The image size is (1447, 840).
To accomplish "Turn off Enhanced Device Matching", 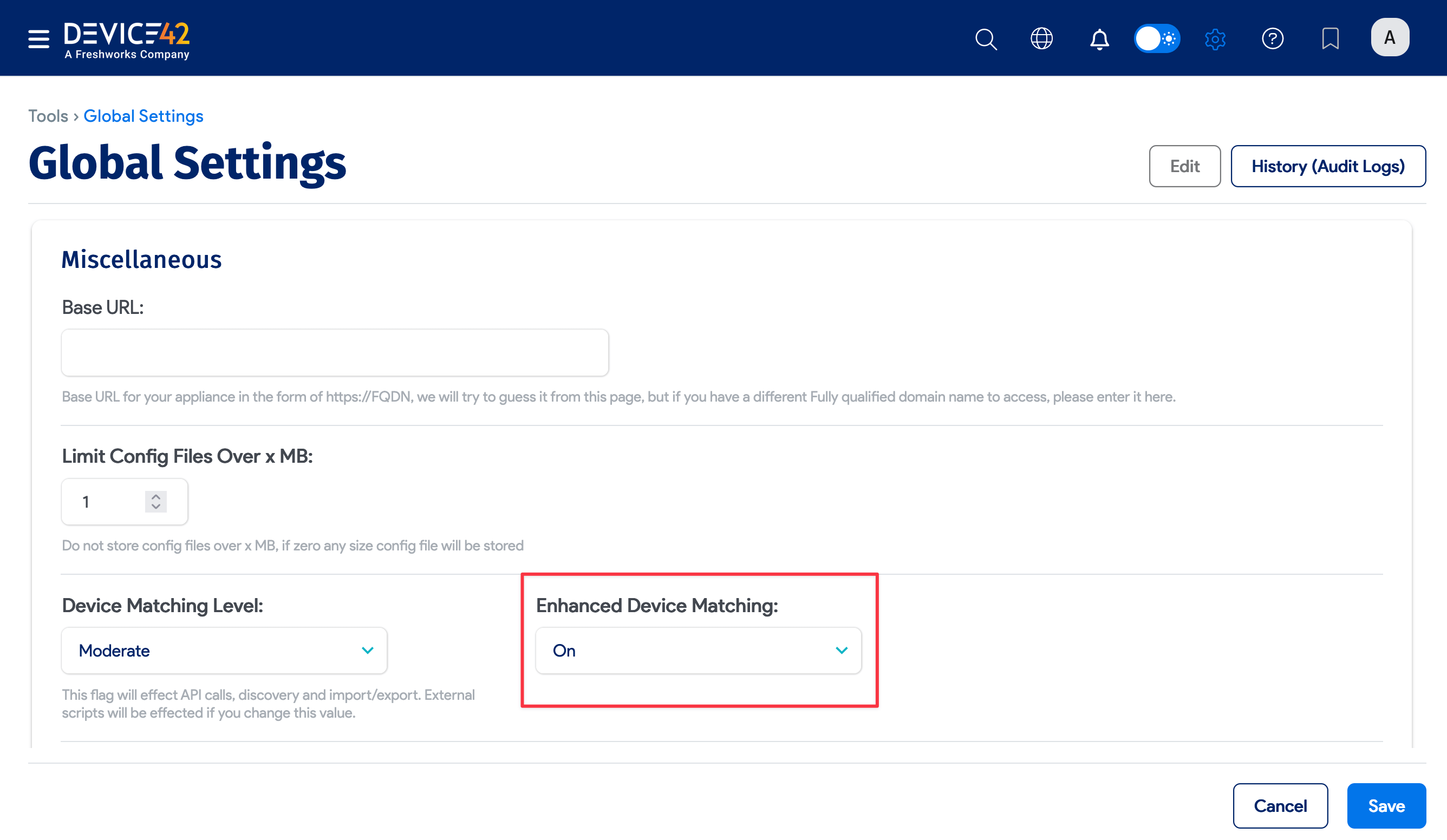I will (698, 650).
